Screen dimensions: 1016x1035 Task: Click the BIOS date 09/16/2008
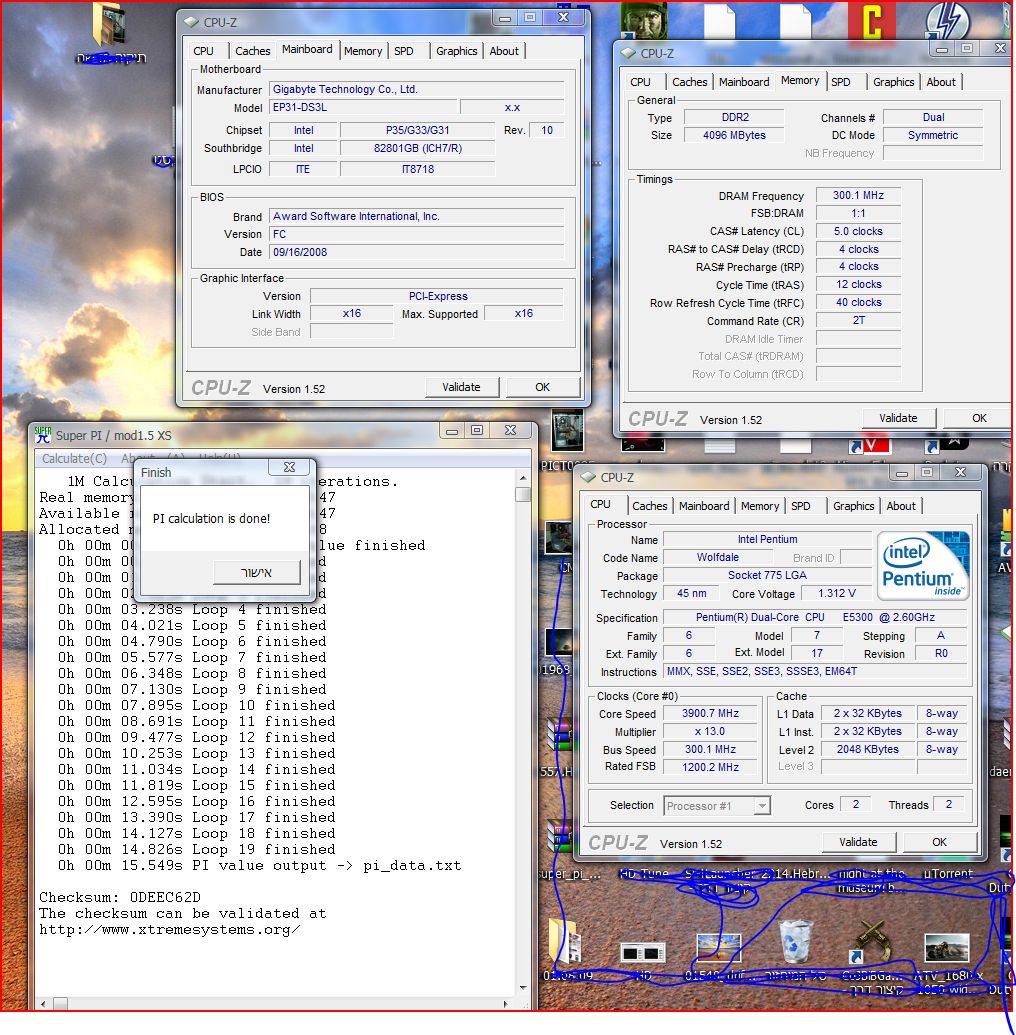[x=417, y=251]
